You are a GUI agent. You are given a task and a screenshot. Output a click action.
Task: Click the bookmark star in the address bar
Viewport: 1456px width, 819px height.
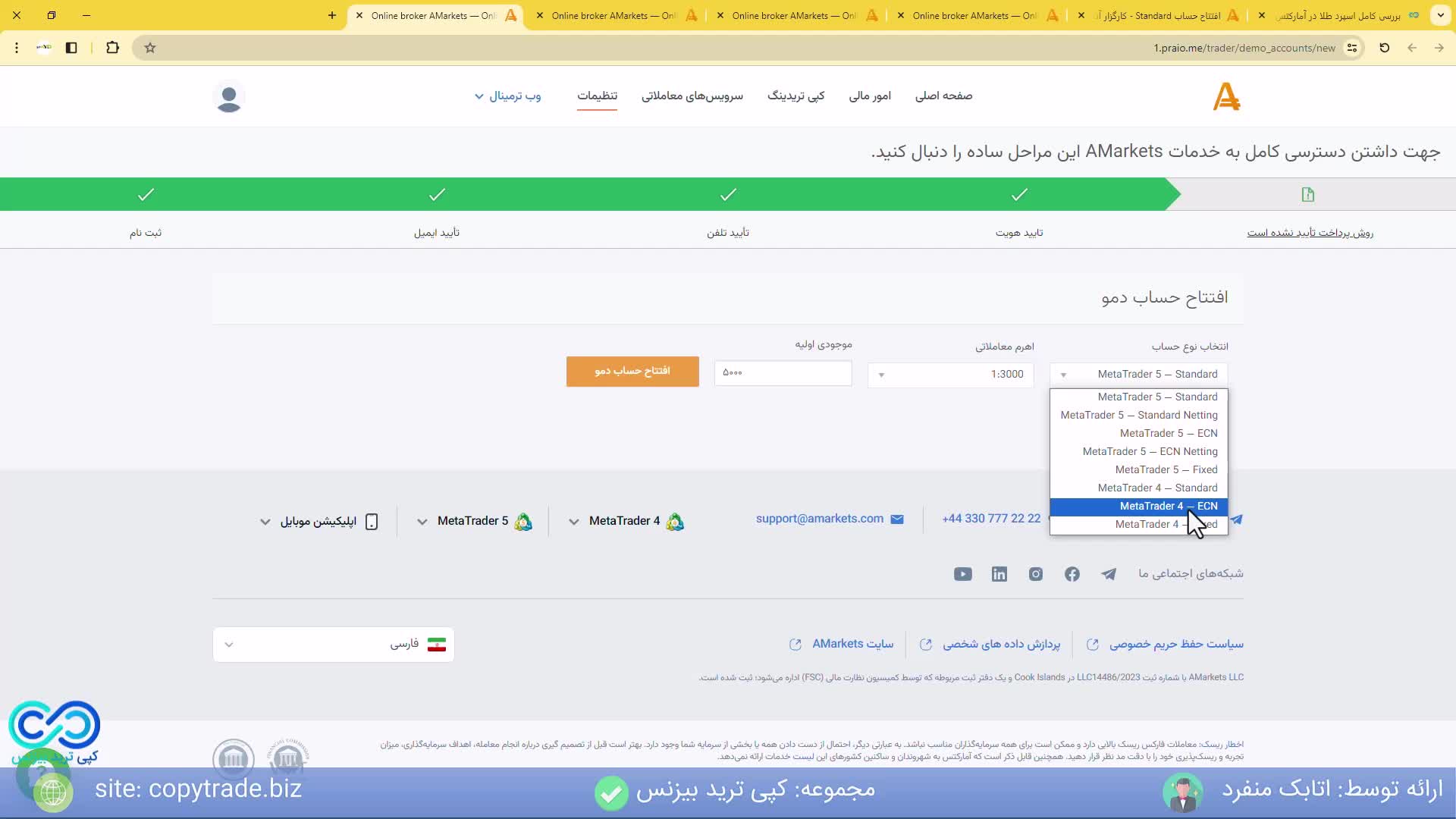click(149, 47)
